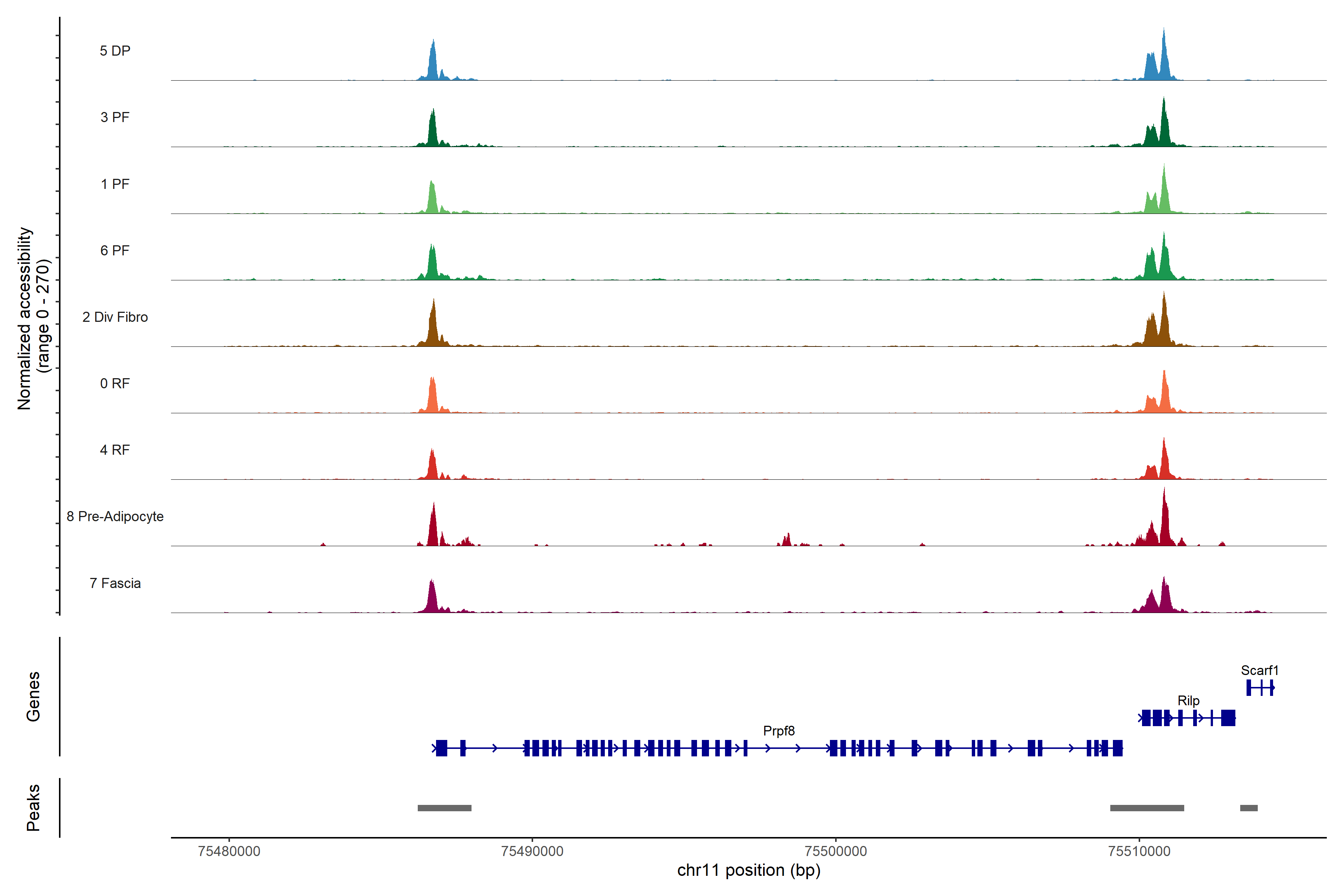Click the 75490000 axis tick label
This screenshot has height=896, width=1344.
click(x=532, y=852)
